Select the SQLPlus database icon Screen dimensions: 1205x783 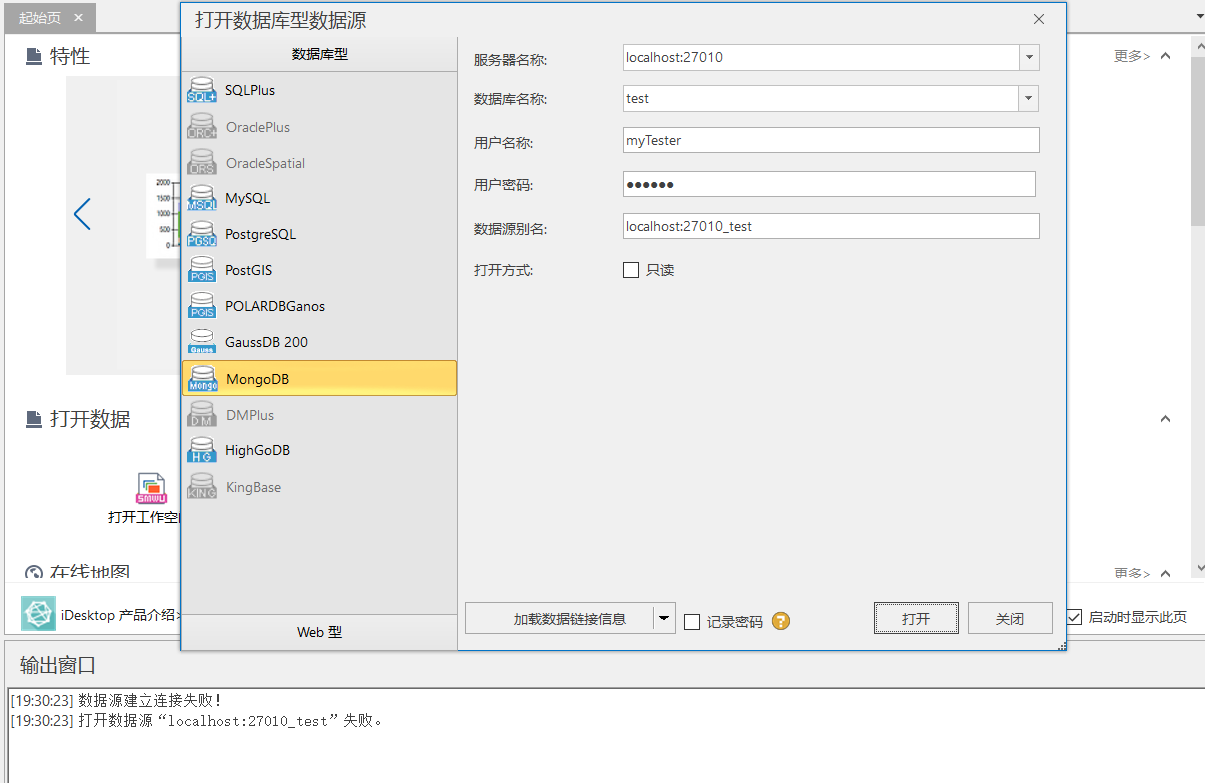pyautogui.click(x=202, y=90)
